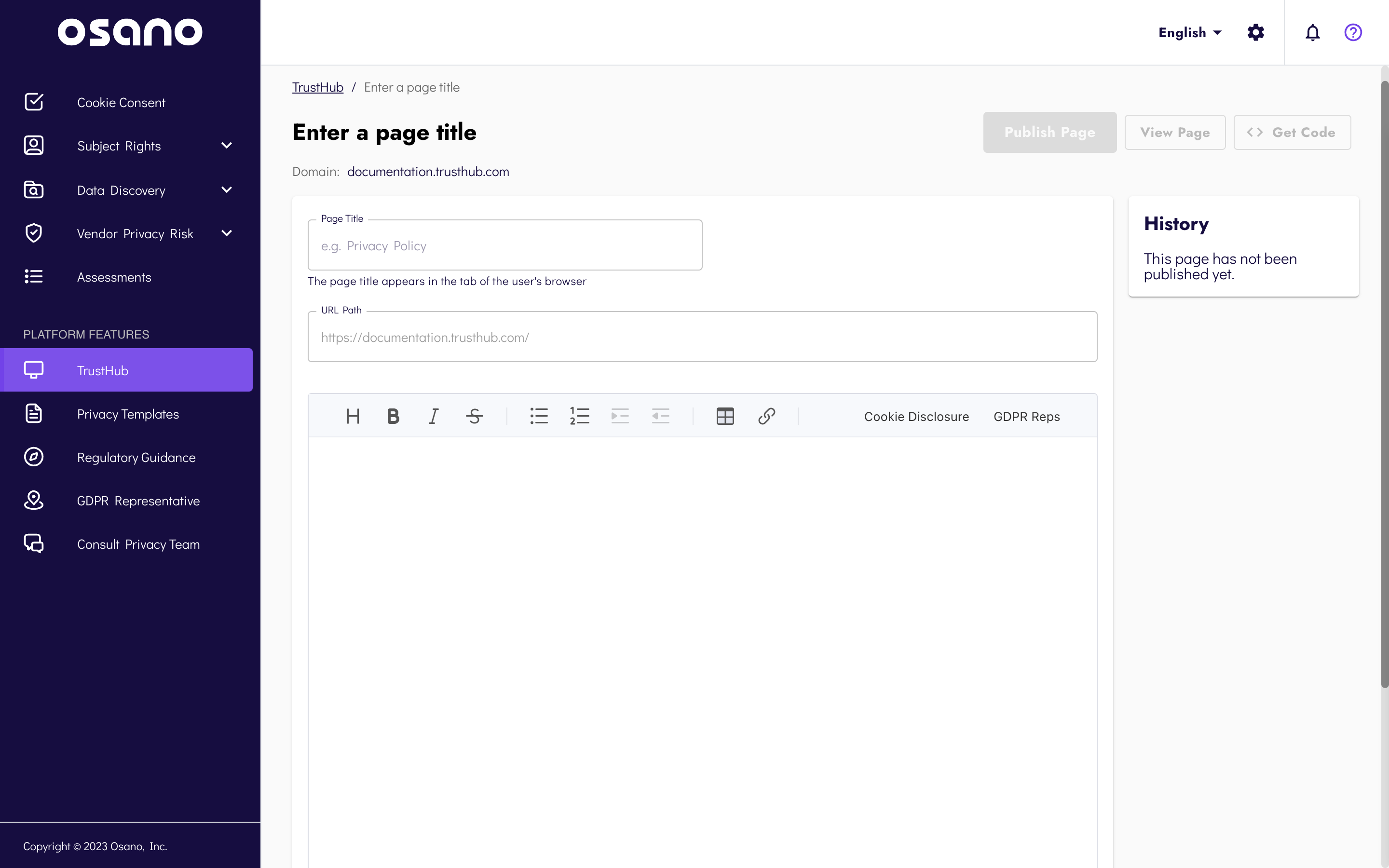Click the Heading format icon
Viewport: 1389px width, 868px height.
coord(353,416)
